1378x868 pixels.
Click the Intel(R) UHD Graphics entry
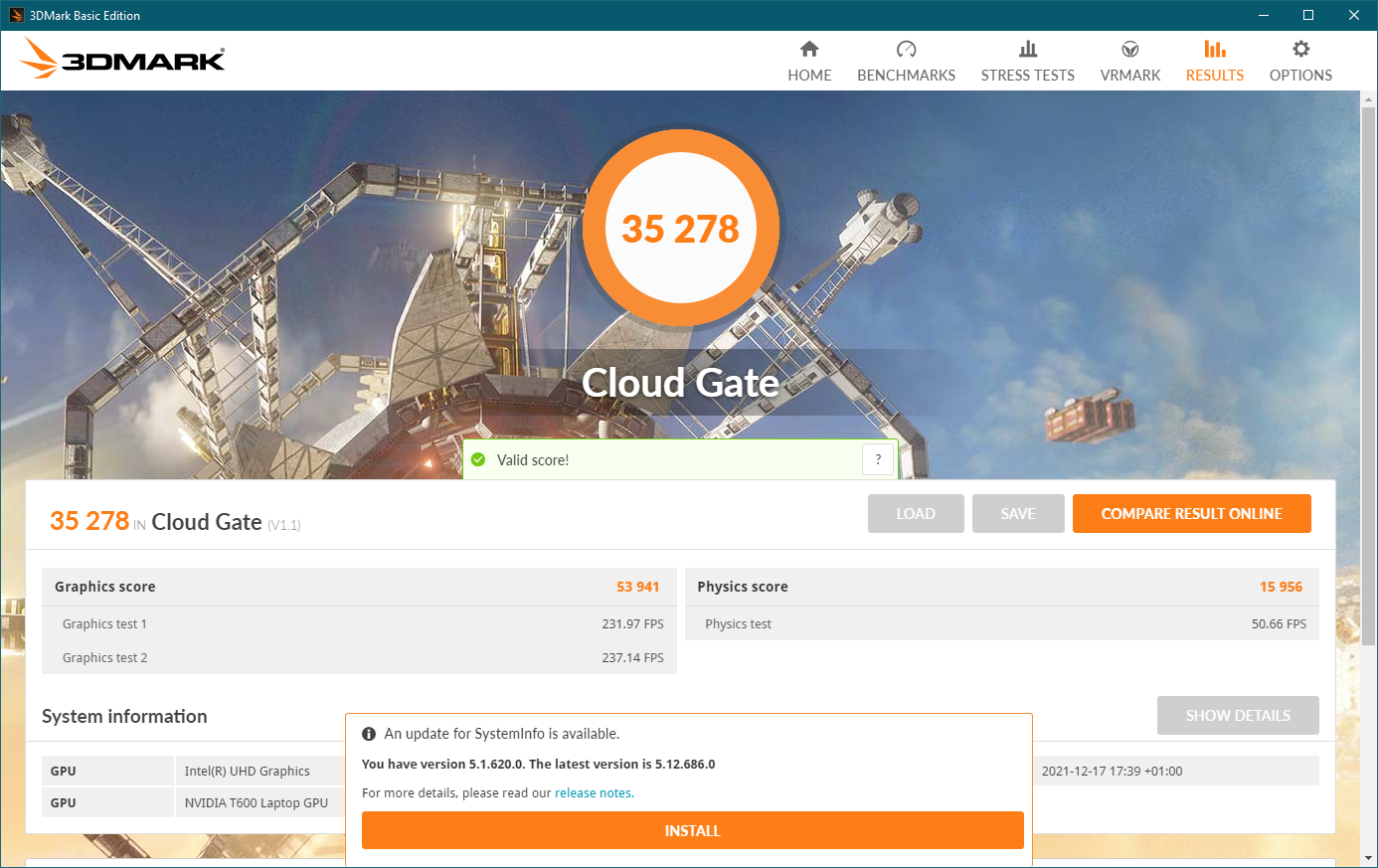pyautogui.click(x=248, y=771)
